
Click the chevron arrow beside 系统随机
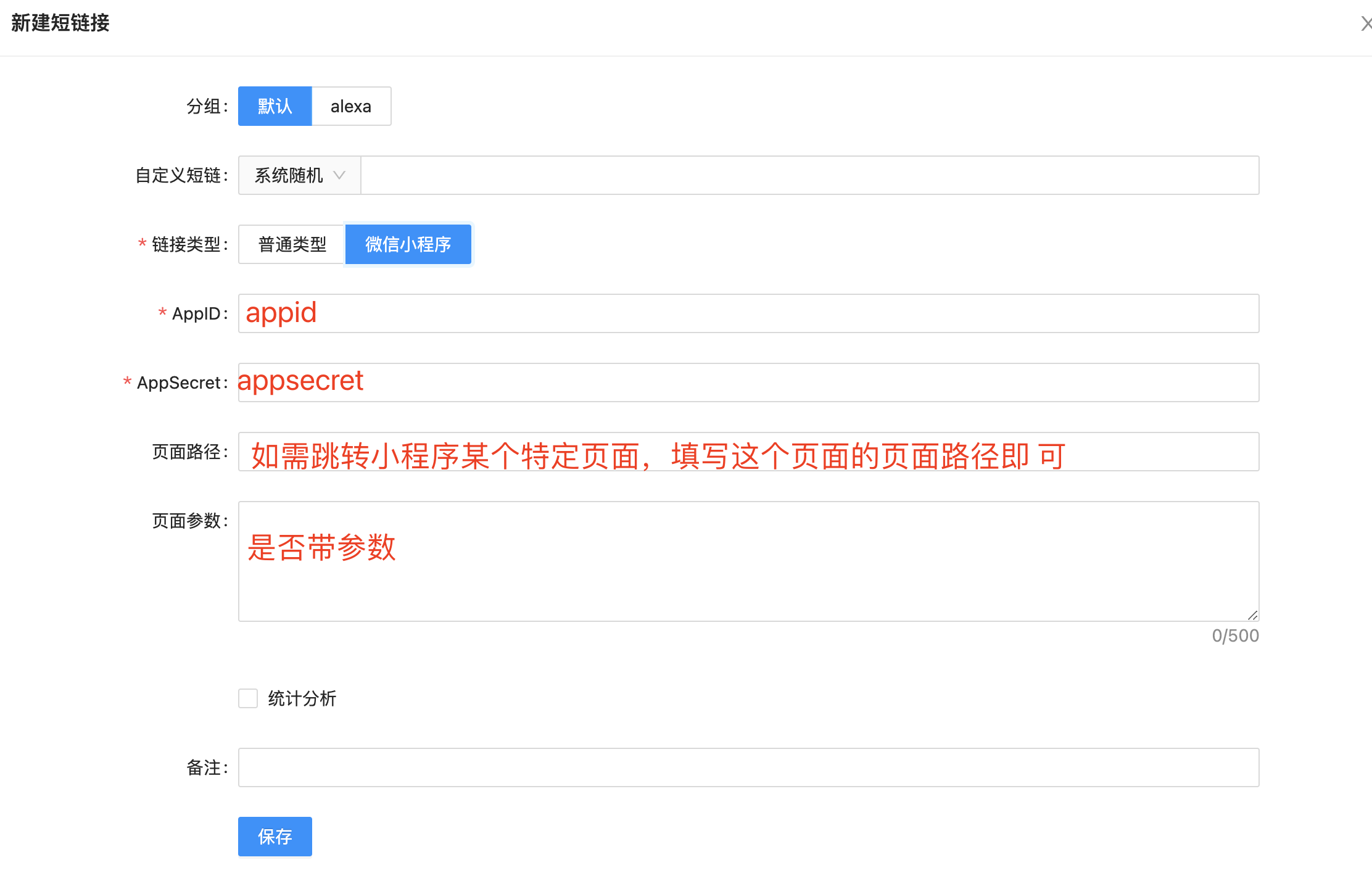[x=339, y=175]
